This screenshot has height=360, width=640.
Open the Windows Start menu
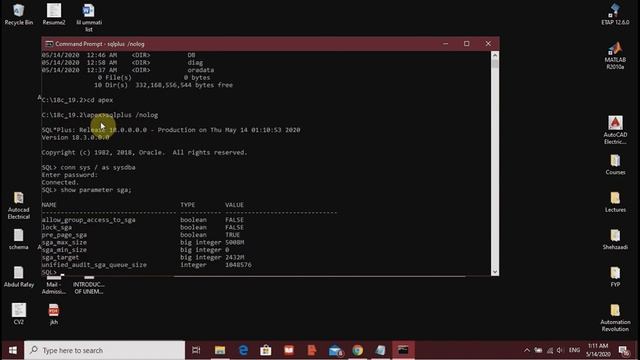tap(13, 350)
